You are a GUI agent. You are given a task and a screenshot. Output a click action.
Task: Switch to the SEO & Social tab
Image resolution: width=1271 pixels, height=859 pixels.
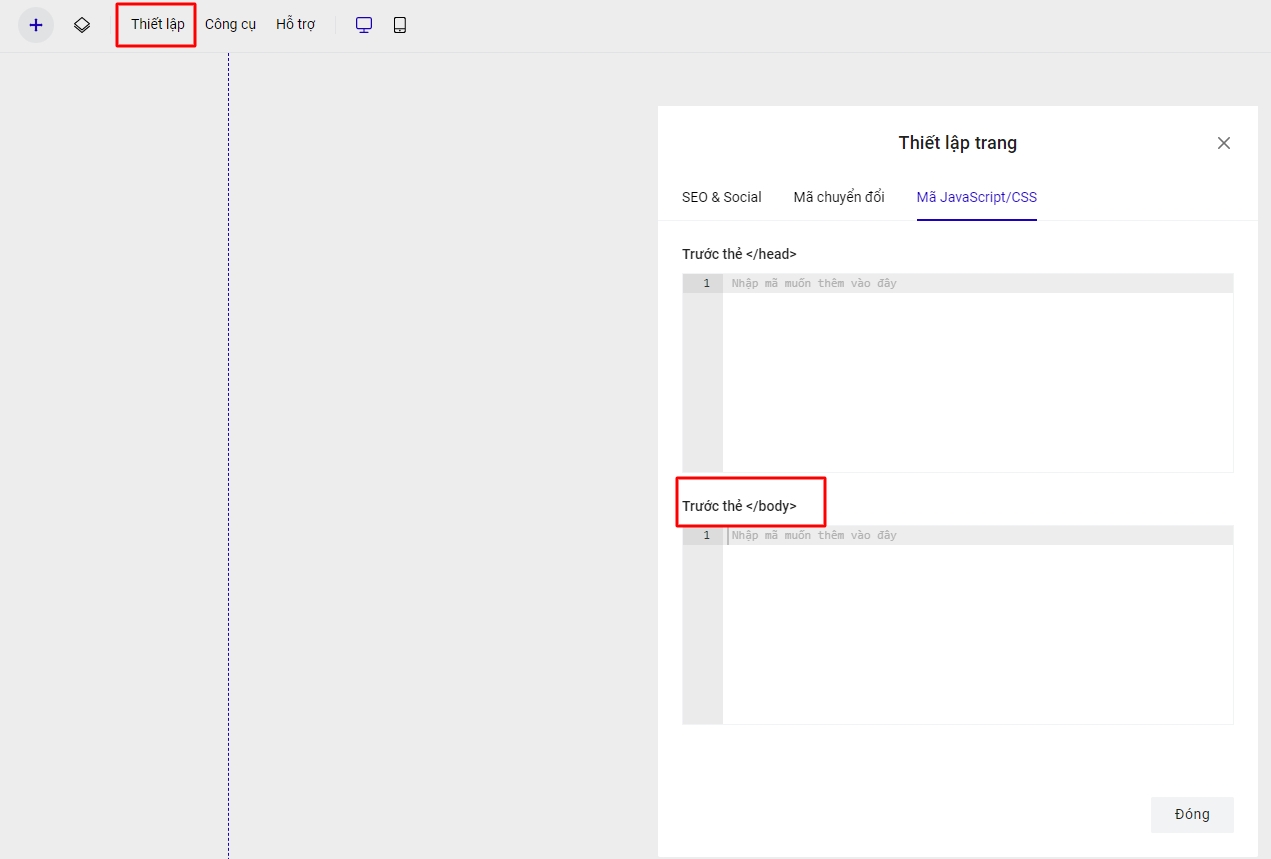[721, 197]
